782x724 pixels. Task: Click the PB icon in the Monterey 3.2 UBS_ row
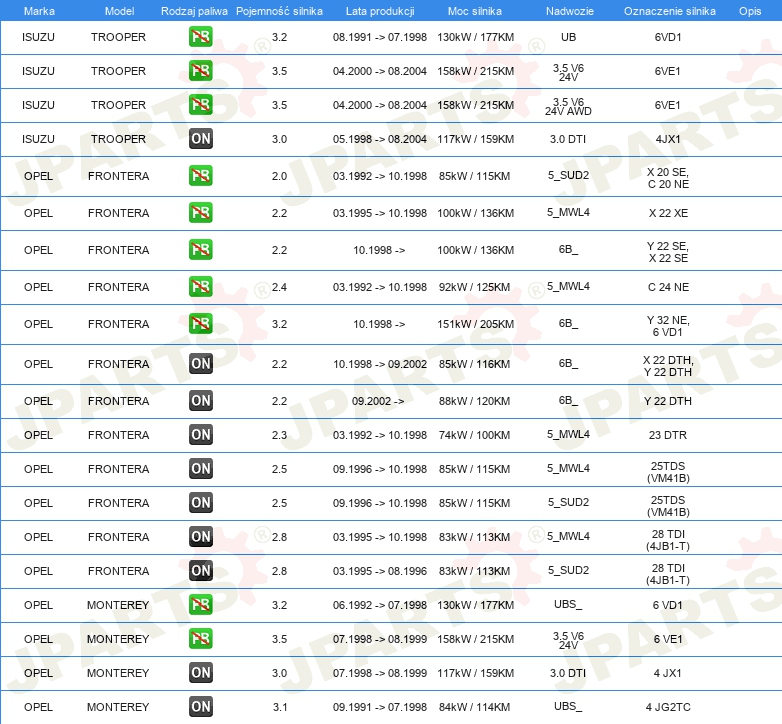[x=201, y=604]
